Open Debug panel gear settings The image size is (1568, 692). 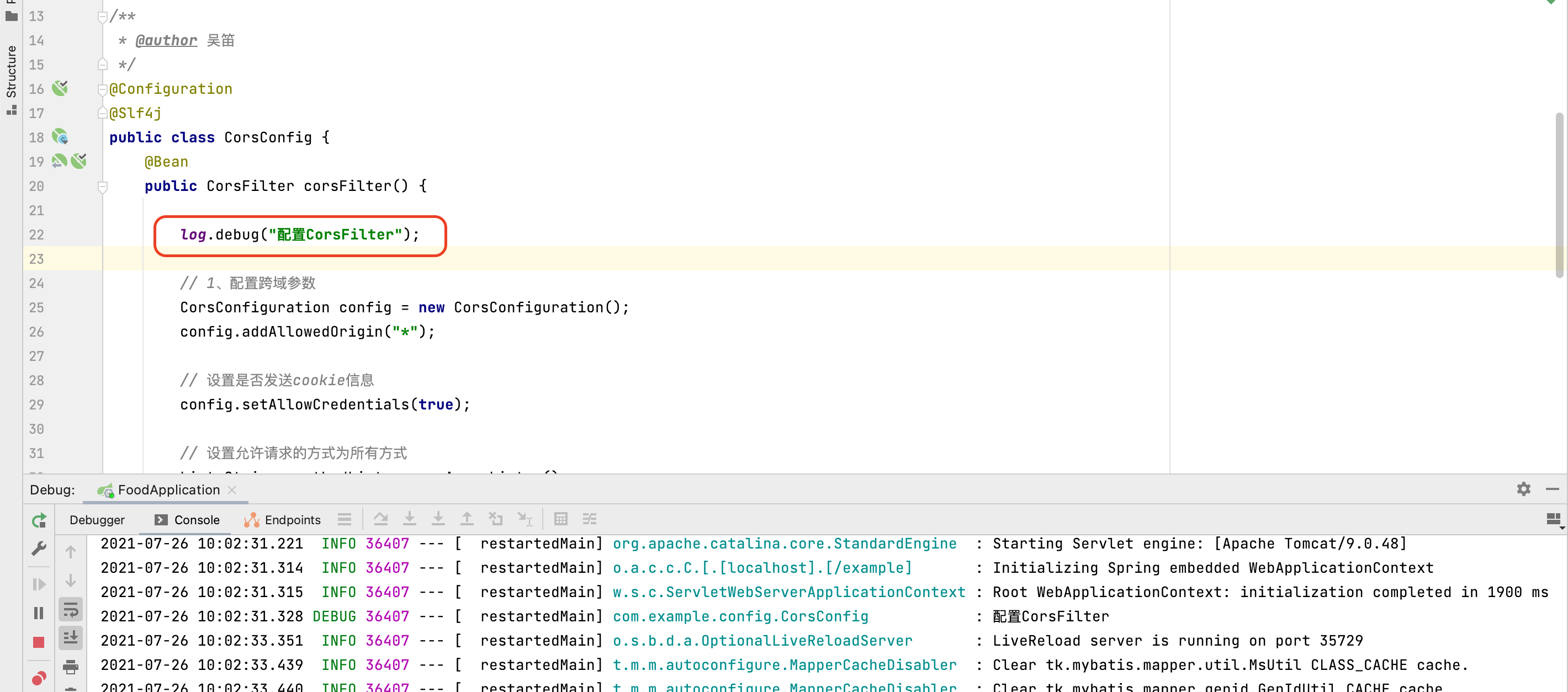1523,489
